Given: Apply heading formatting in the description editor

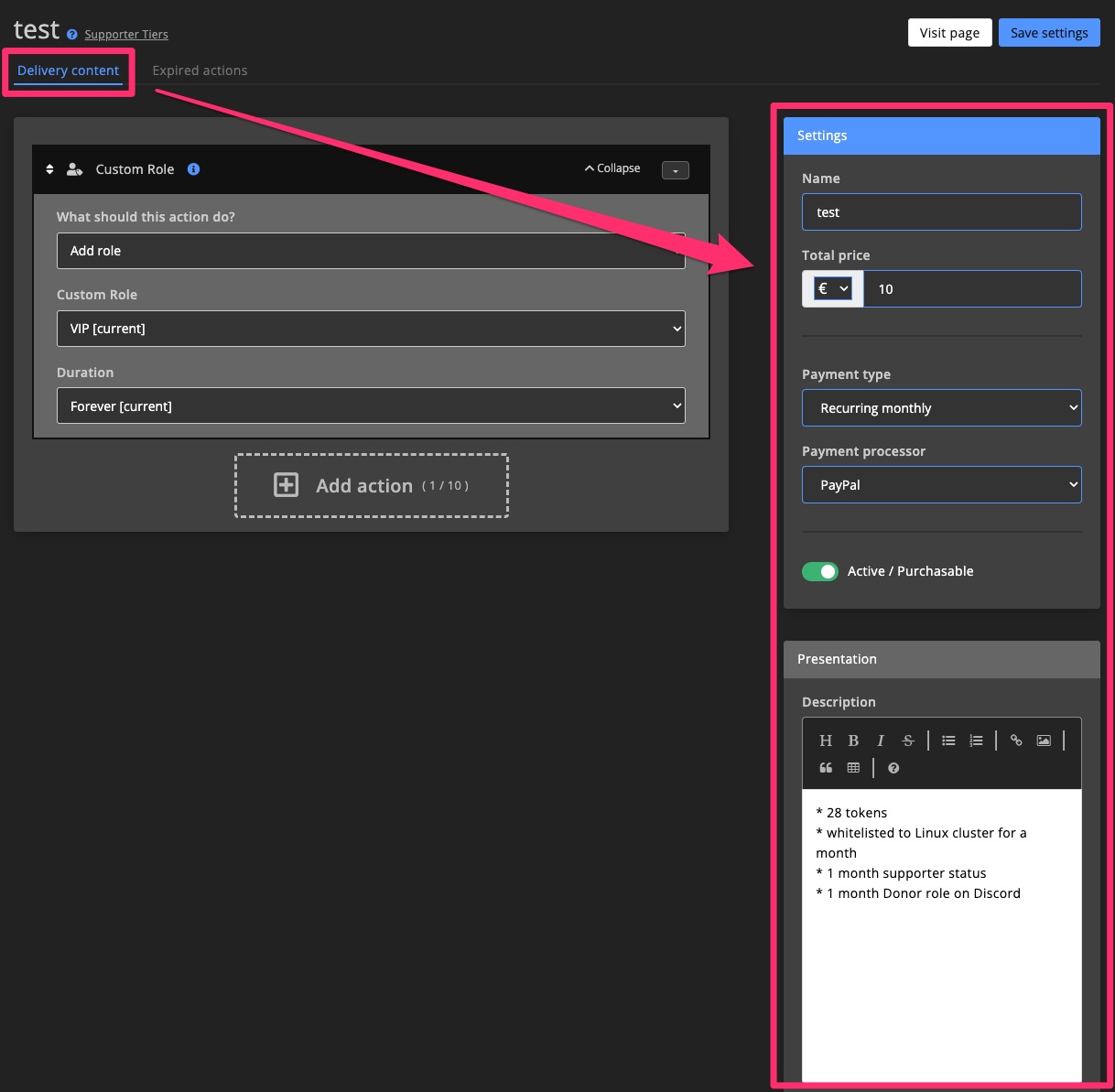Looking at the screenshot, I should (826, 740).
